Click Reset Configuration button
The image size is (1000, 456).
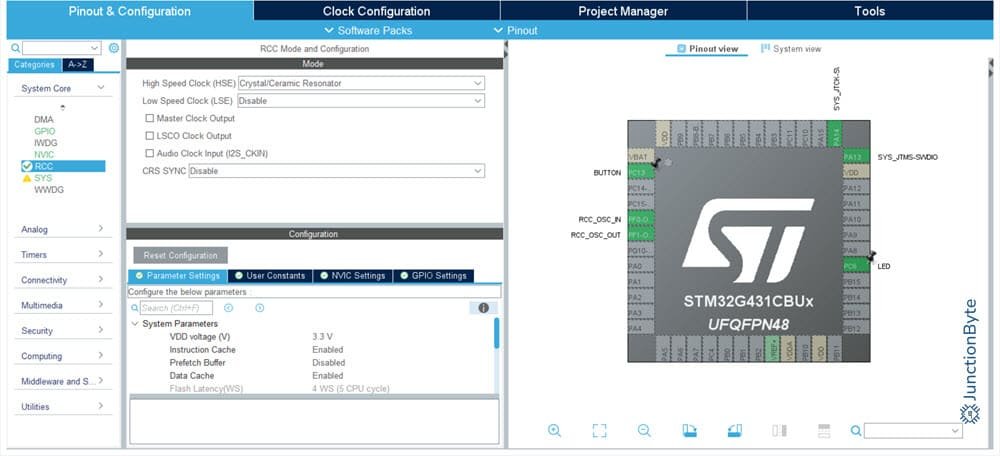click(x=180, y=255)
